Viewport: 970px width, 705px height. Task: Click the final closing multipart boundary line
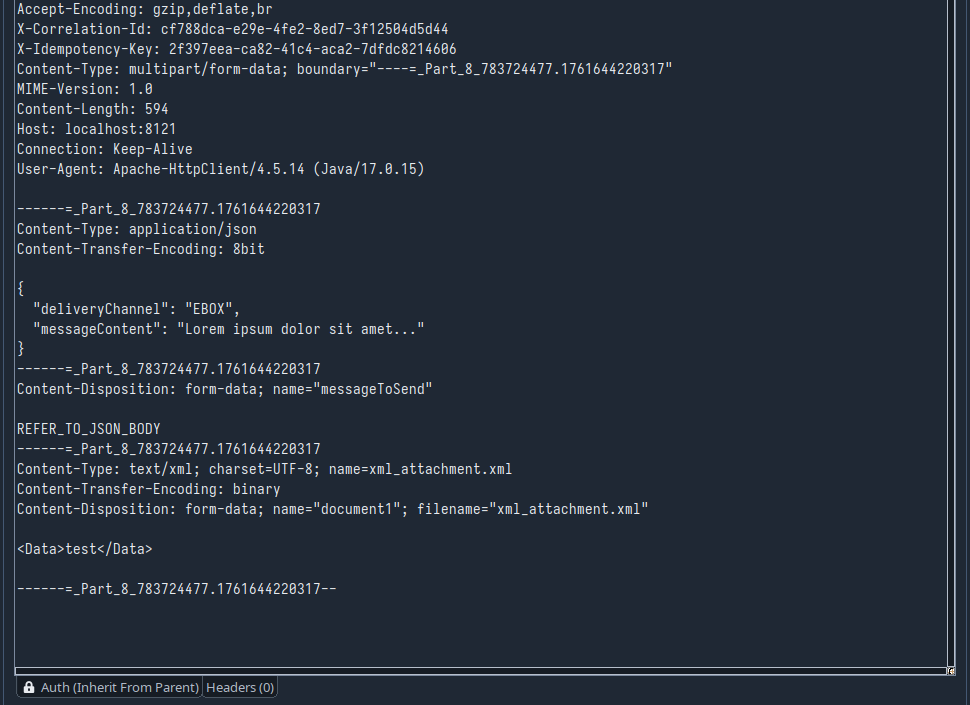pos(176,589)
